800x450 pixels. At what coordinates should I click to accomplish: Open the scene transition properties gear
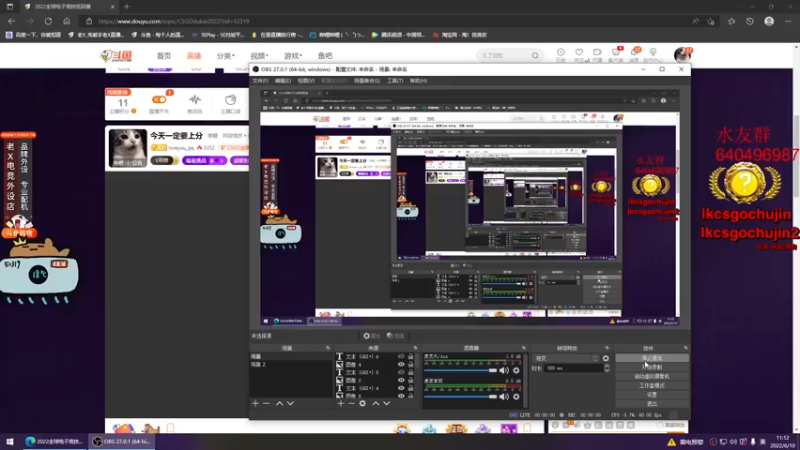[x=606, y=358]
